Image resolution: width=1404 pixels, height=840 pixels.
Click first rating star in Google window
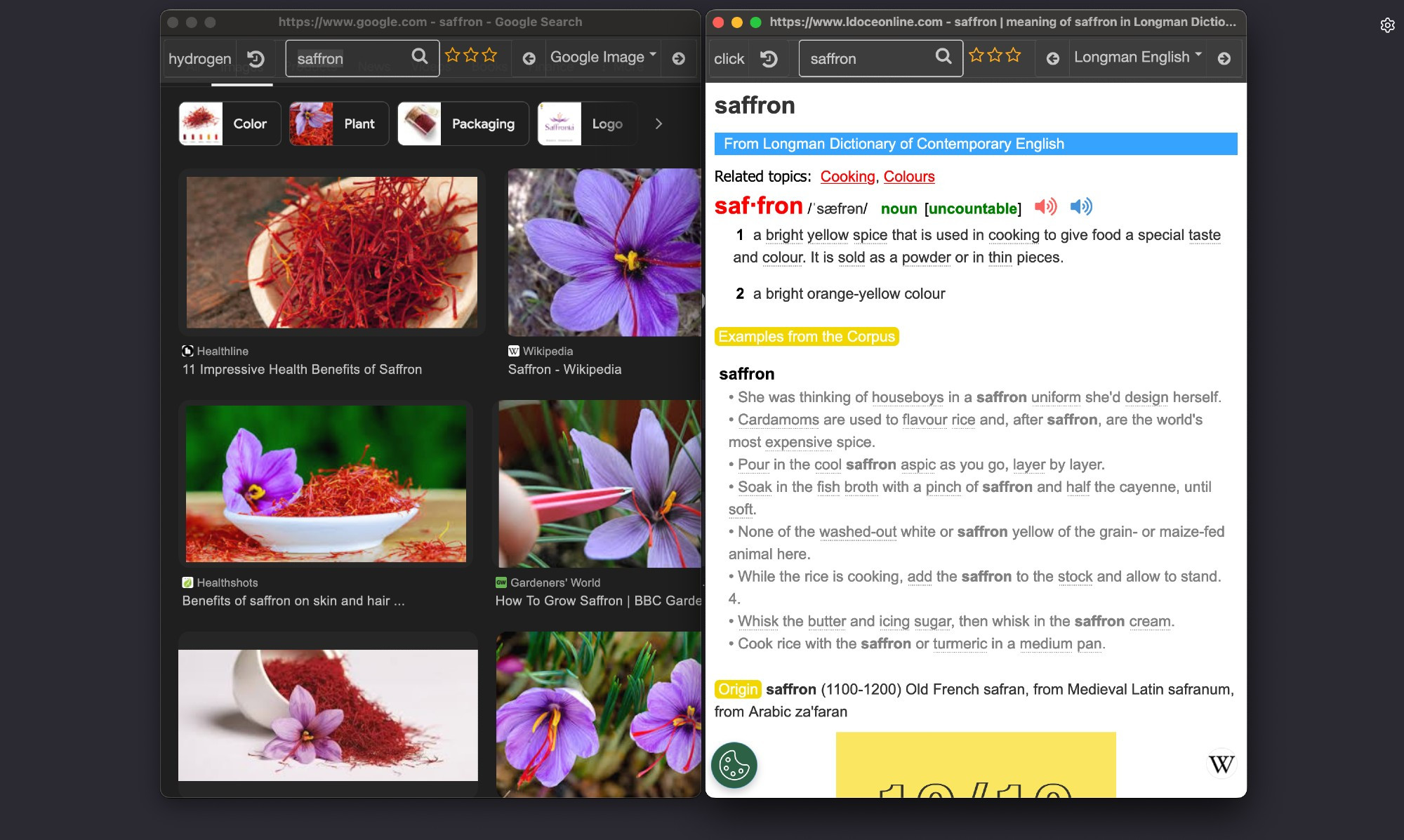pyautogui.click(x=453, y=55)
